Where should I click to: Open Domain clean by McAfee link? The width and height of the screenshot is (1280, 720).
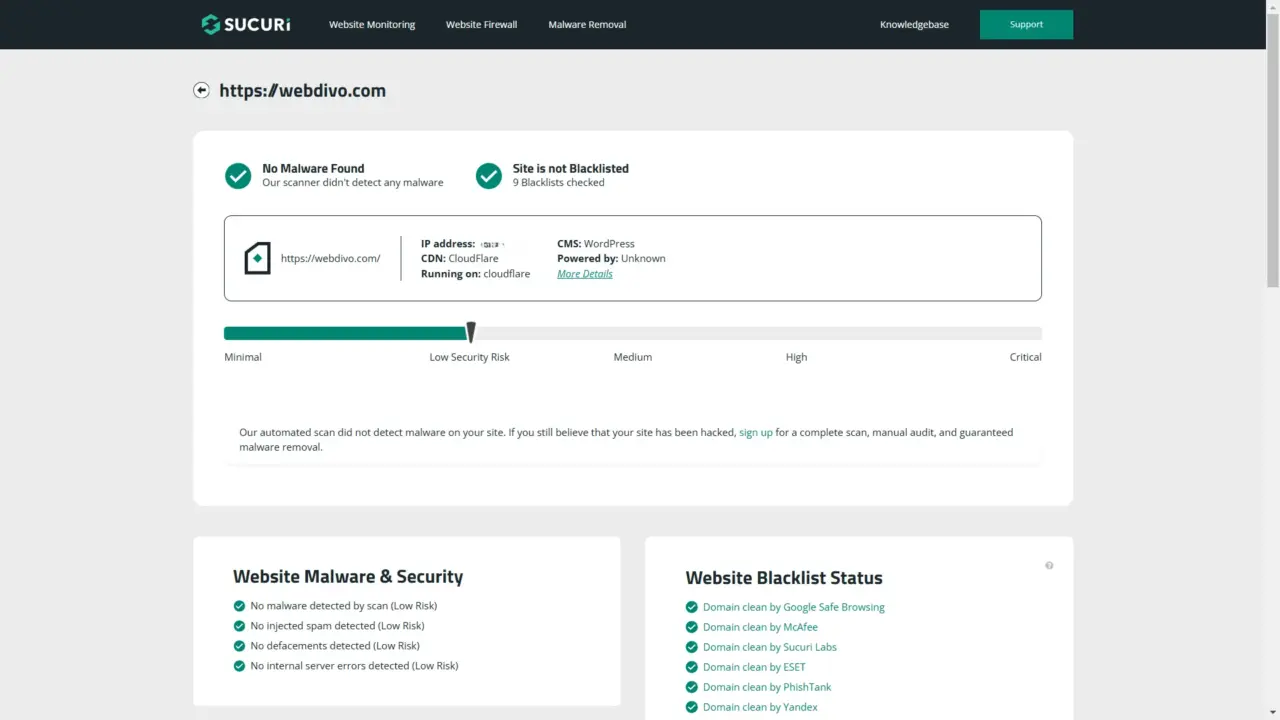760,627
